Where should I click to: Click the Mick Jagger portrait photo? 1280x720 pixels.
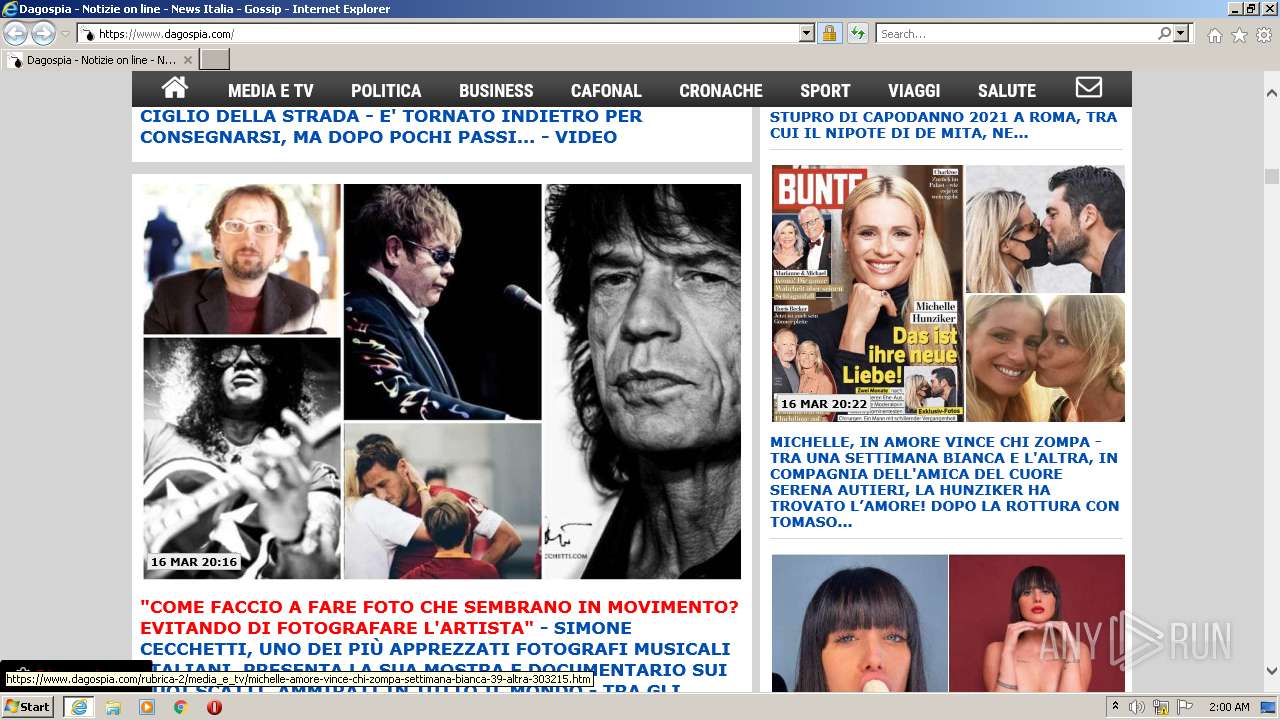coord(643,381)
